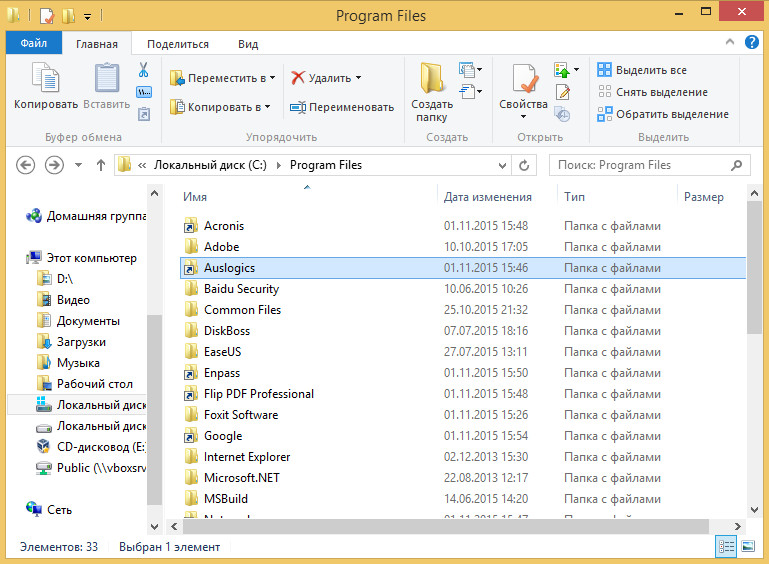Image resolution: width=769 pixels, height=564 pixels.
Task: Sort by the Имя column header
Action: coord(195,197)
